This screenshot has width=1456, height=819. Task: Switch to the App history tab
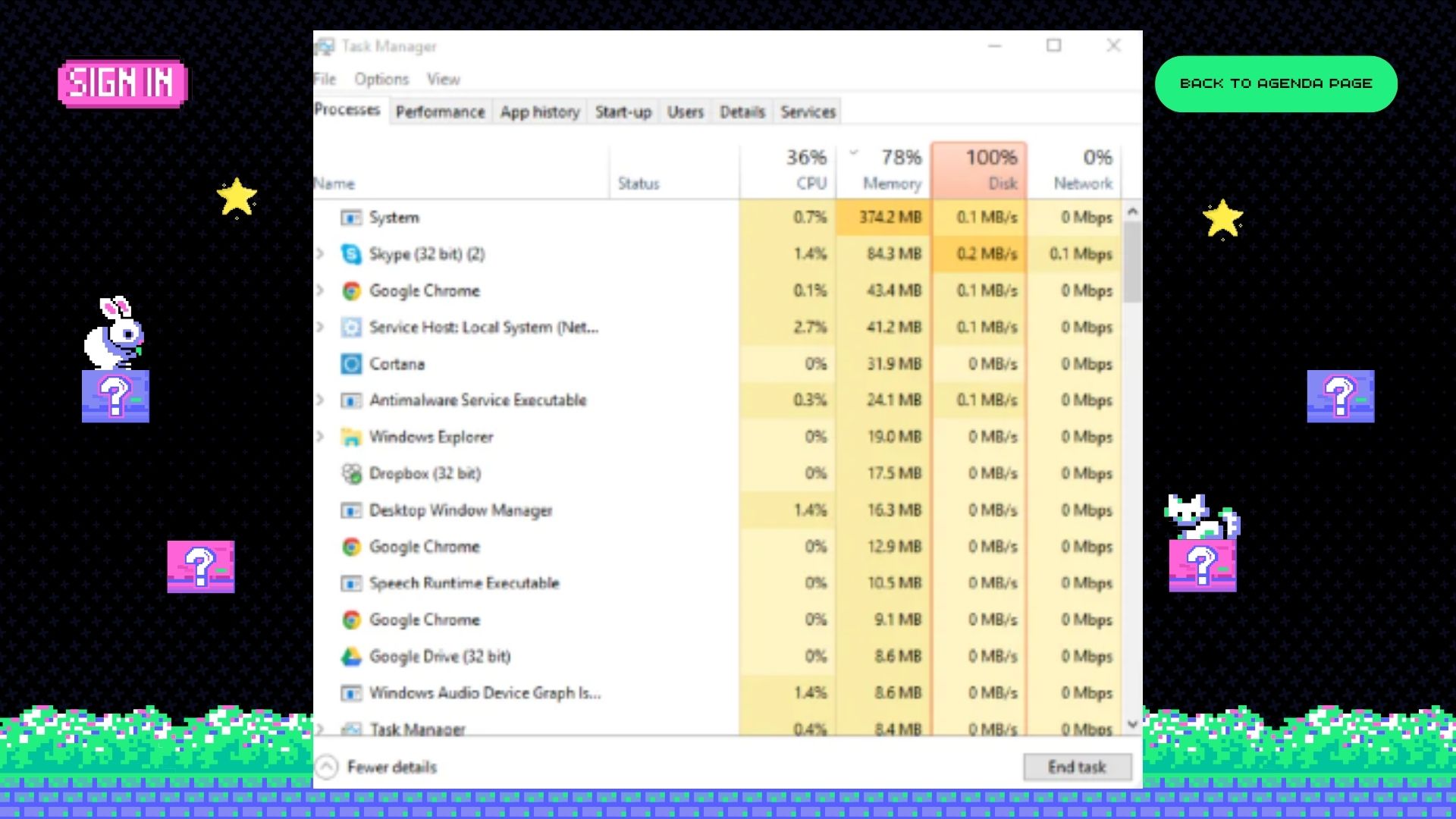click(540, 112)
